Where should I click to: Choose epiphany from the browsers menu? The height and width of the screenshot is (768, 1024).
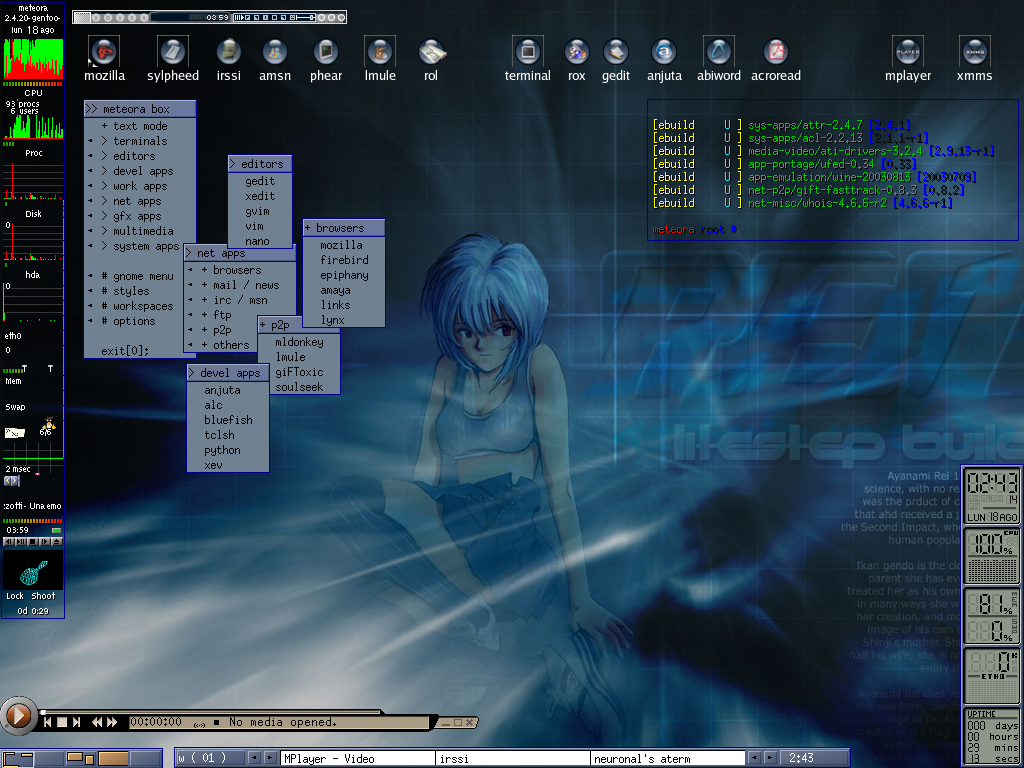[x=344, y=275]
